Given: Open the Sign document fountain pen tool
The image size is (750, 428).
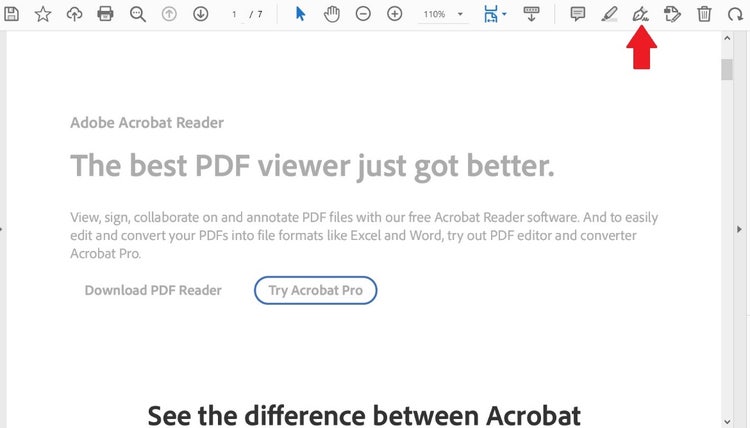Looking at the screenshot, I should [x=640, y=14].
